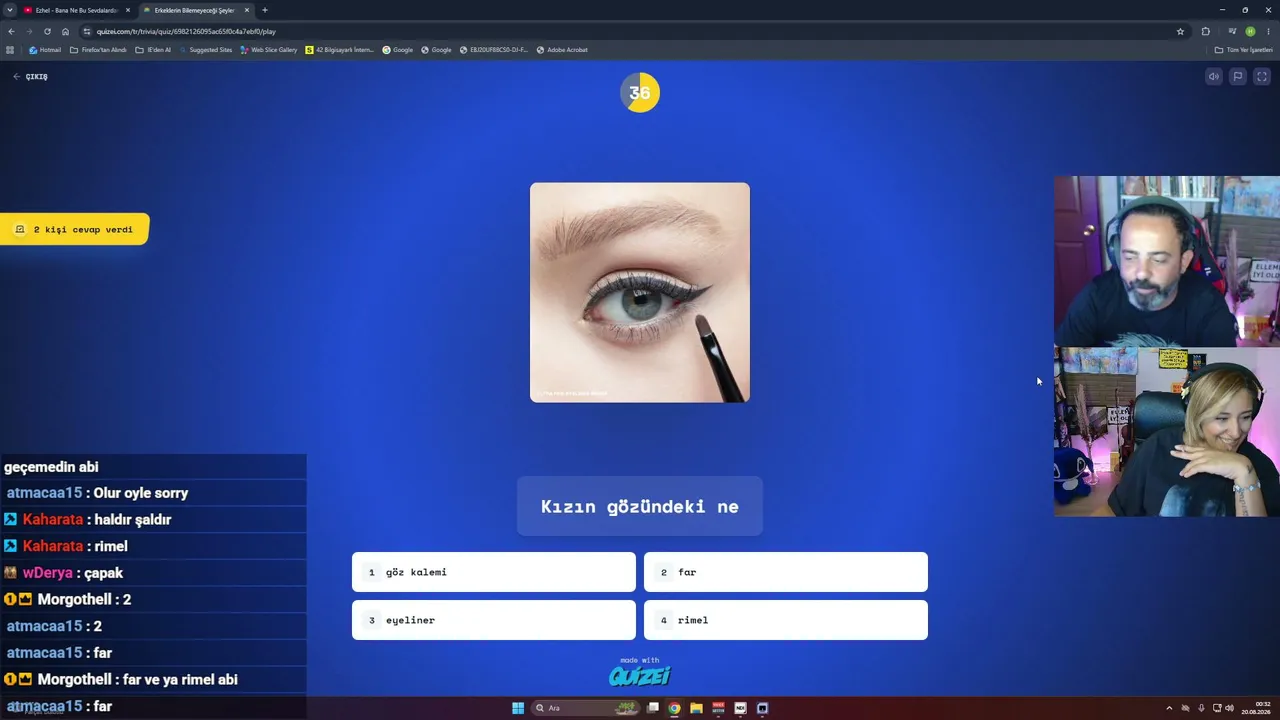The width and height of the screenshot is (1280, 720).
Task: Click the taskbar search box Ara
Action: [586, 708]
